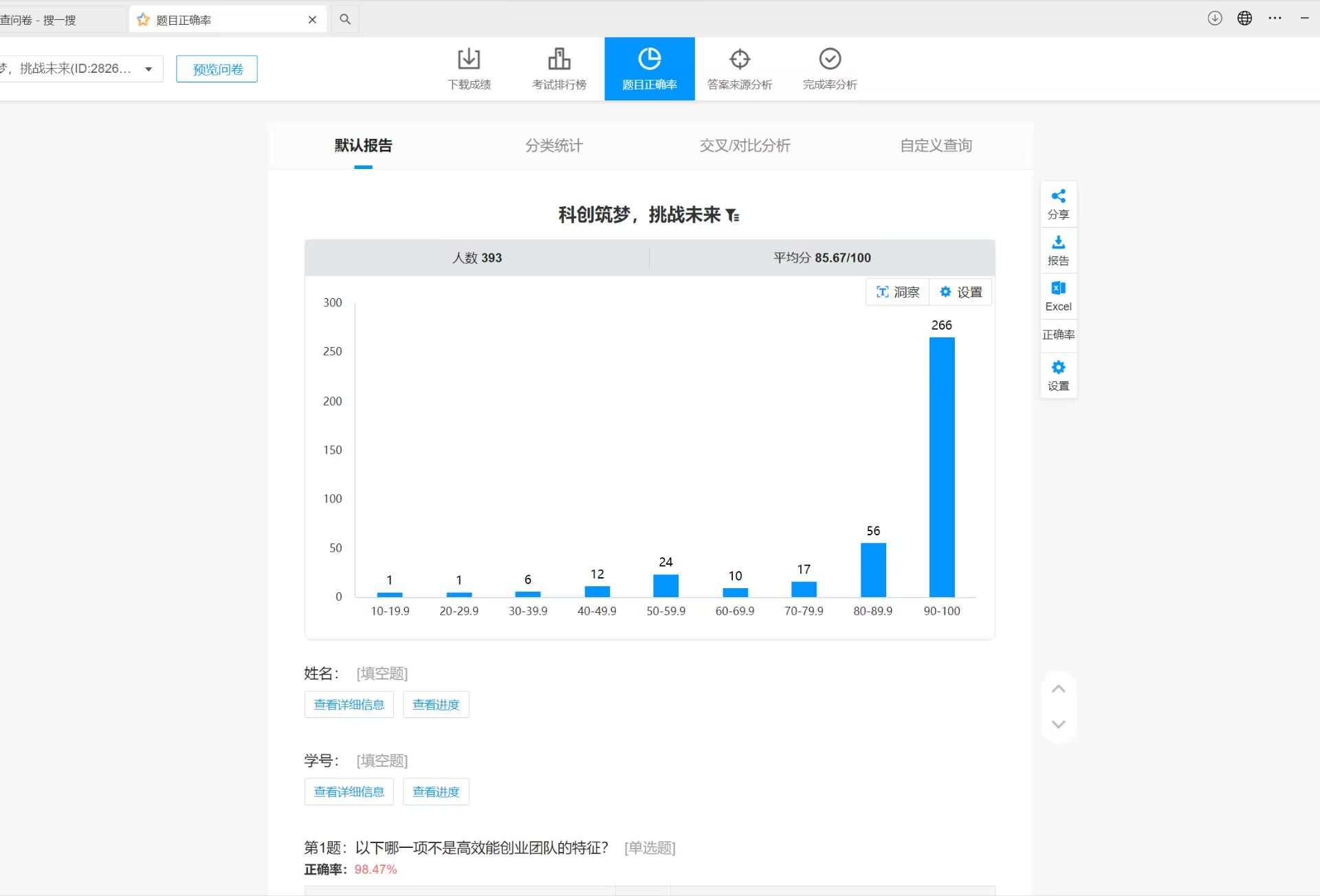Expand the survey selector dropdown
Image resolution: width=1320 pixels, height=896 pixels.
click(148, 69)
